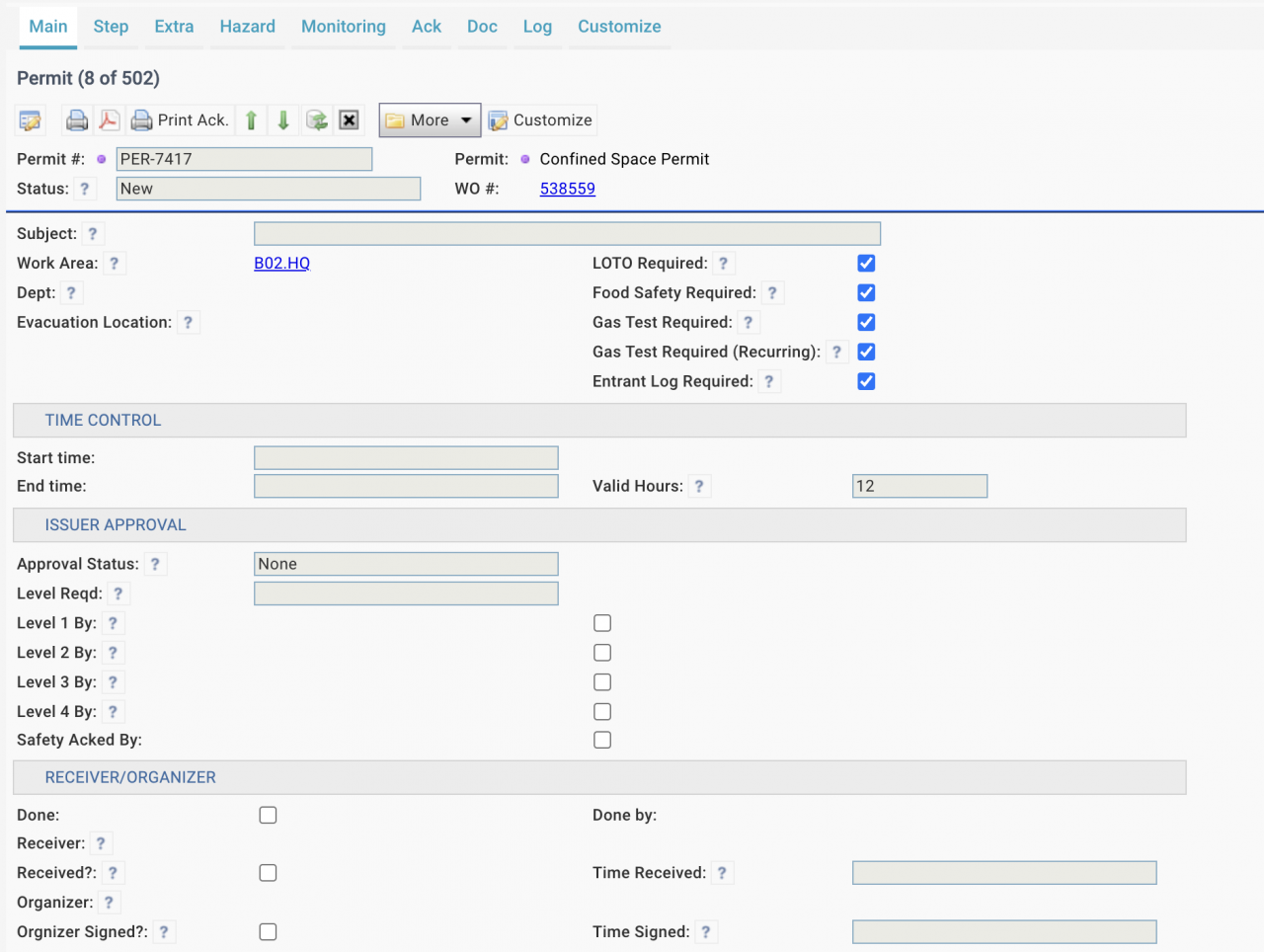Open the Customize tab
This screenshot has height=952, width=1264.
tap(619, 27)
